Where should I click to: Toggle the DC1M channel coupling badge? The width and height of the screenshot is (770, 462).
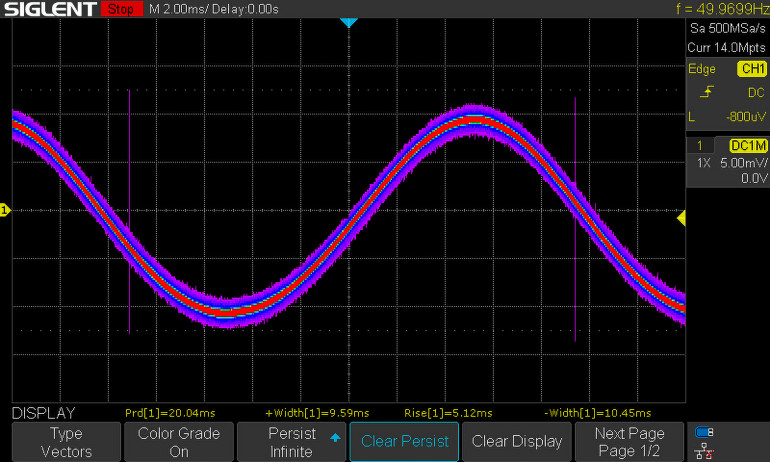[747, 146]
